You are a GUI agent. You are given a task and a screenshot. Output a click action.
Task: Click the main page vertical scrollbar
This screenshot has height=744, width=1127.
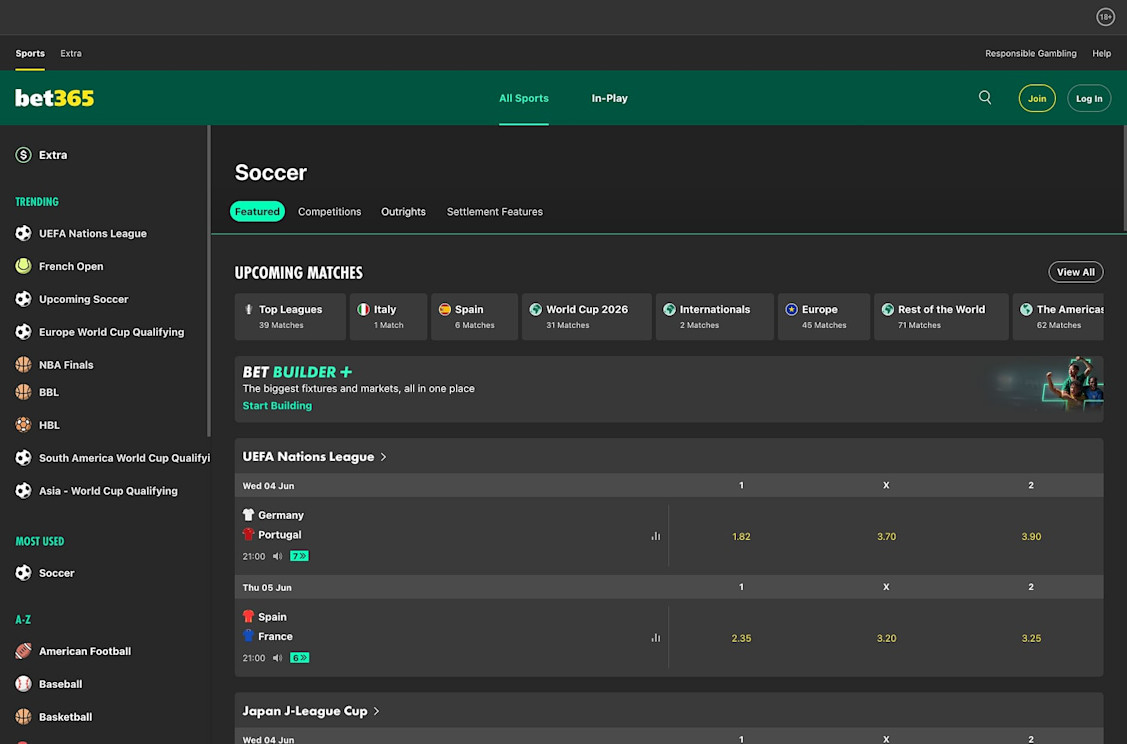1125,179
